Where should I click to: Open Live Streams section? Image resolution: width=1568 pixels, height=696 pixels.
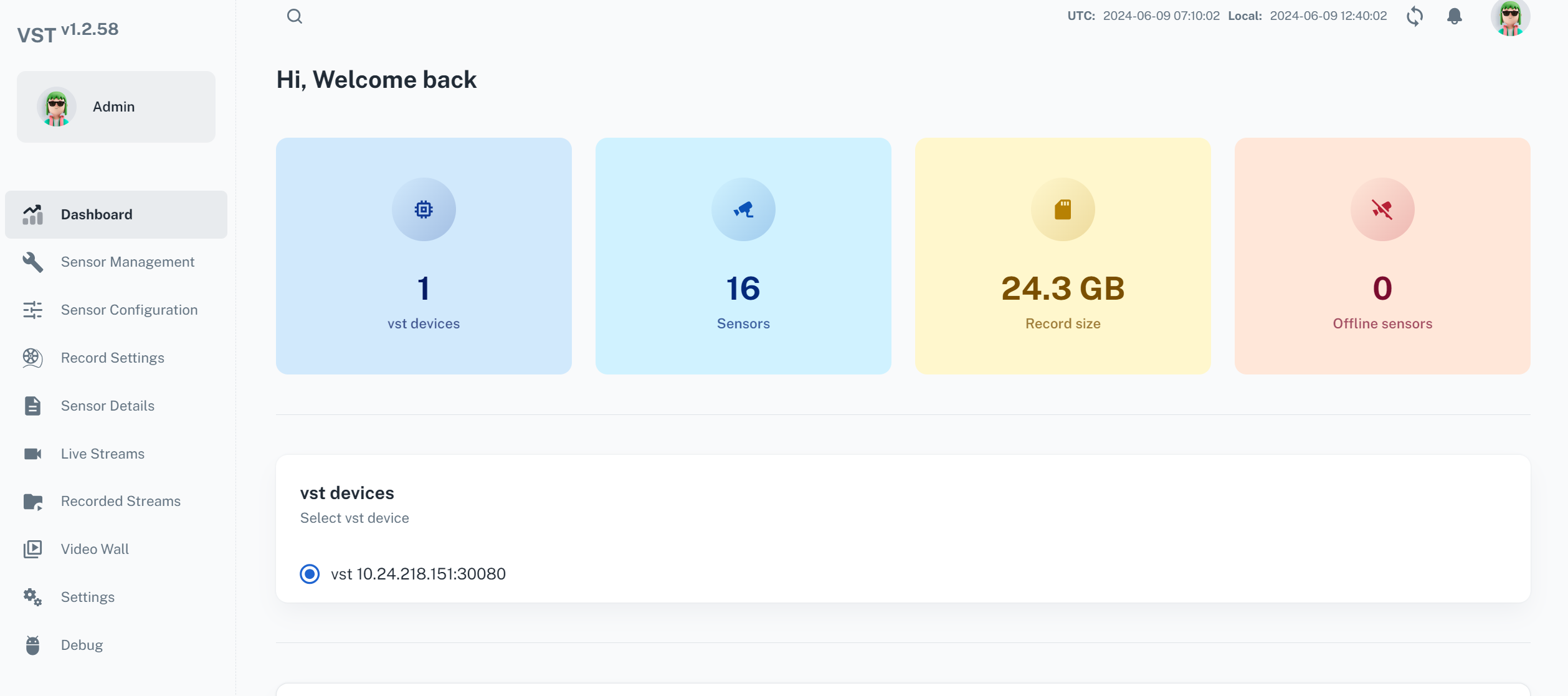coord(102,454)
